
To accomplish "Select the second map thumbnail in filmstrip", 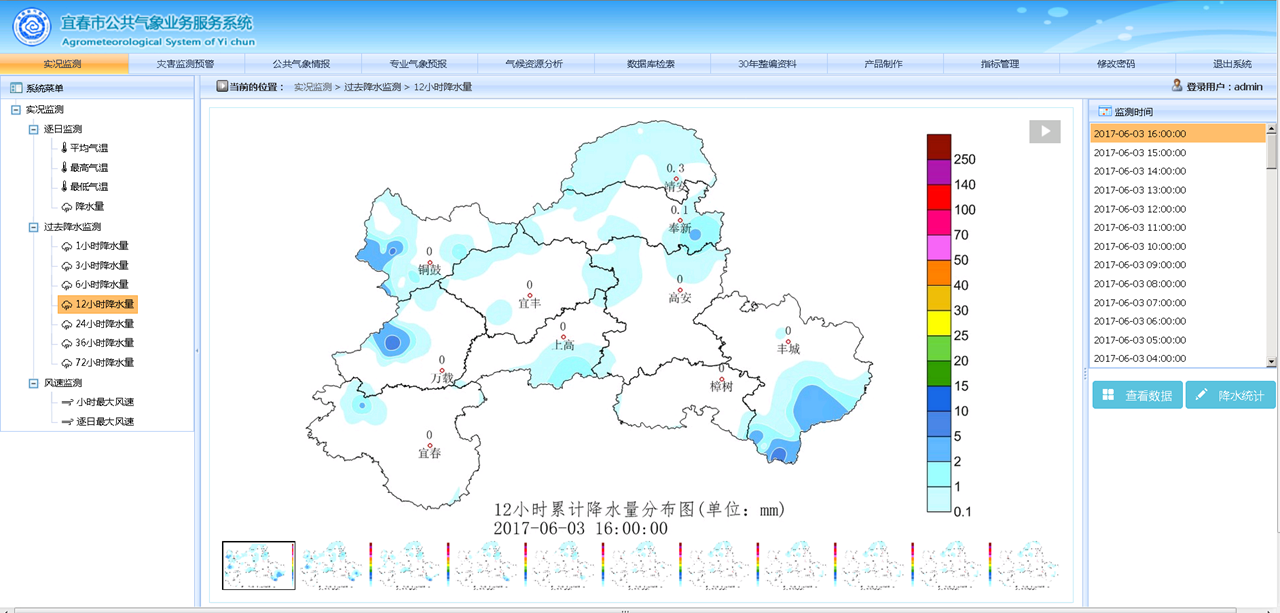I will click(336, 566).
